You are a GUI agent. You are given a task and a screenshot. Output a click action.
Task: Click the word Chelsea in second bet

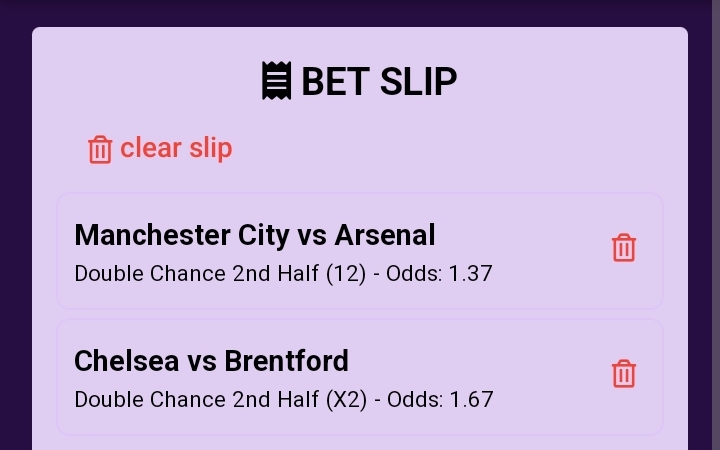(x=127, y=360)
